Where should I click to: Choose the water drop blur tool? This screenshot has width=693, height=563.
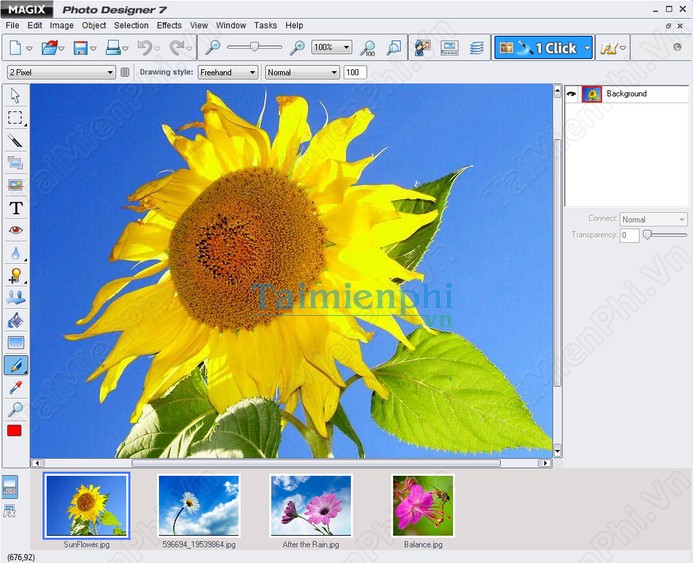coord(15,253)
